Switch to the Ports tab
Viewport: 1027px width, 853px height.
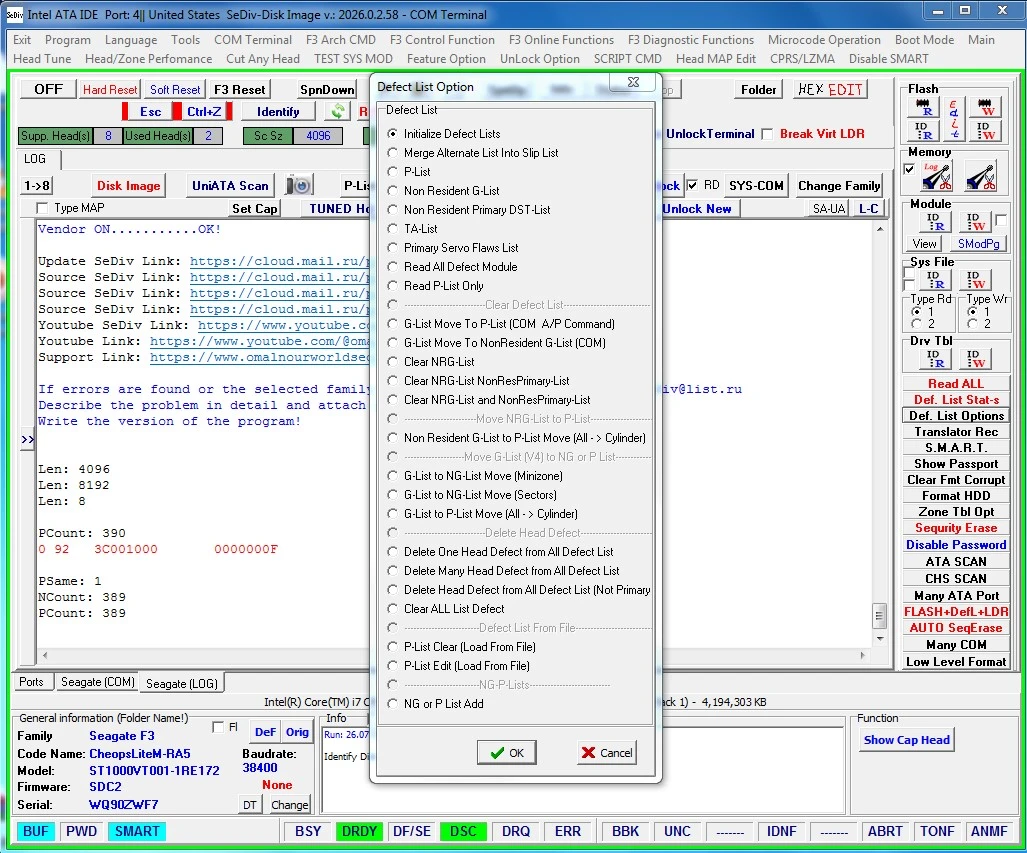pos(31,682)
